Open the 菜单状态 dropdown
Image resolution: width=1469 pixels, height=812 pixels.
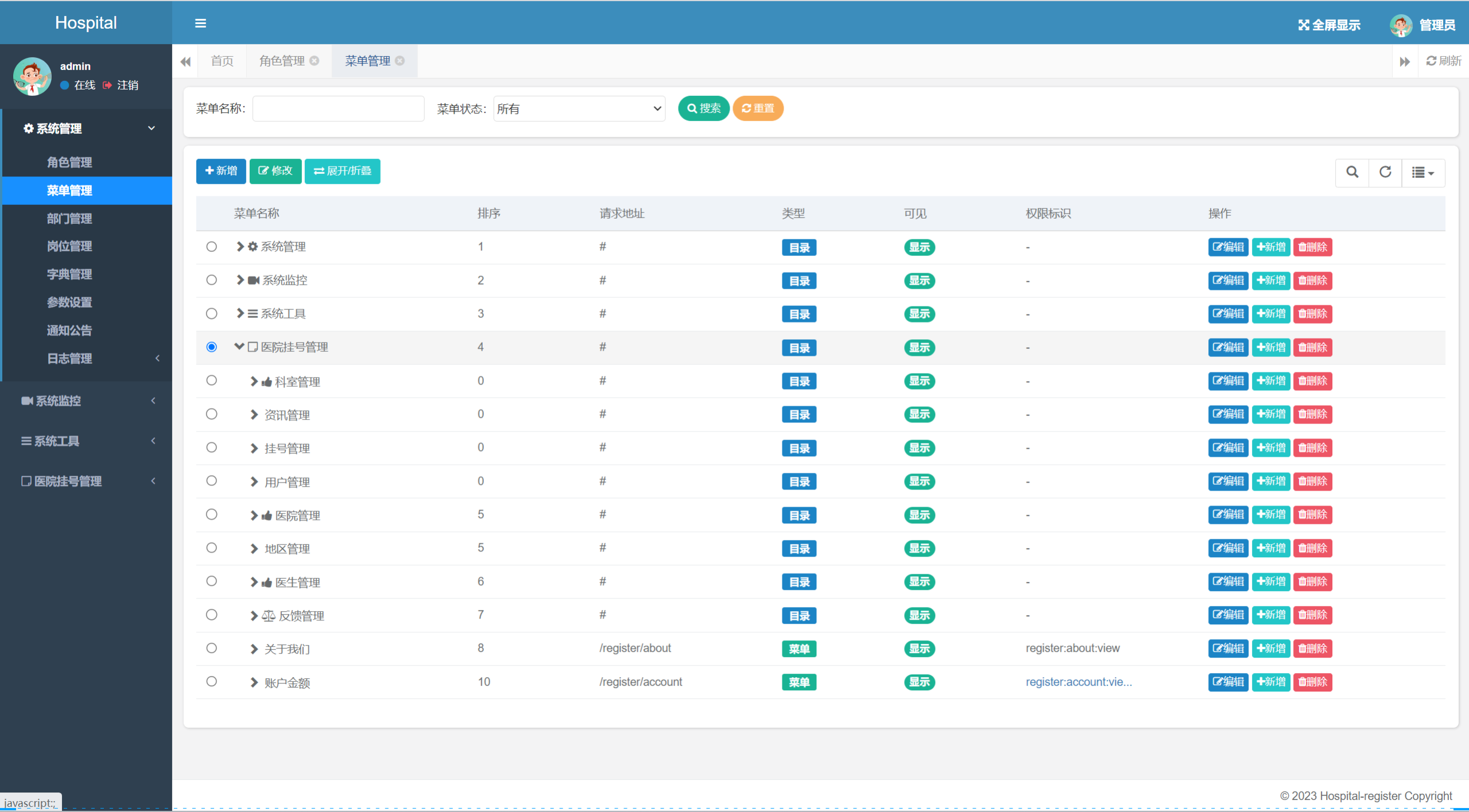579,108
